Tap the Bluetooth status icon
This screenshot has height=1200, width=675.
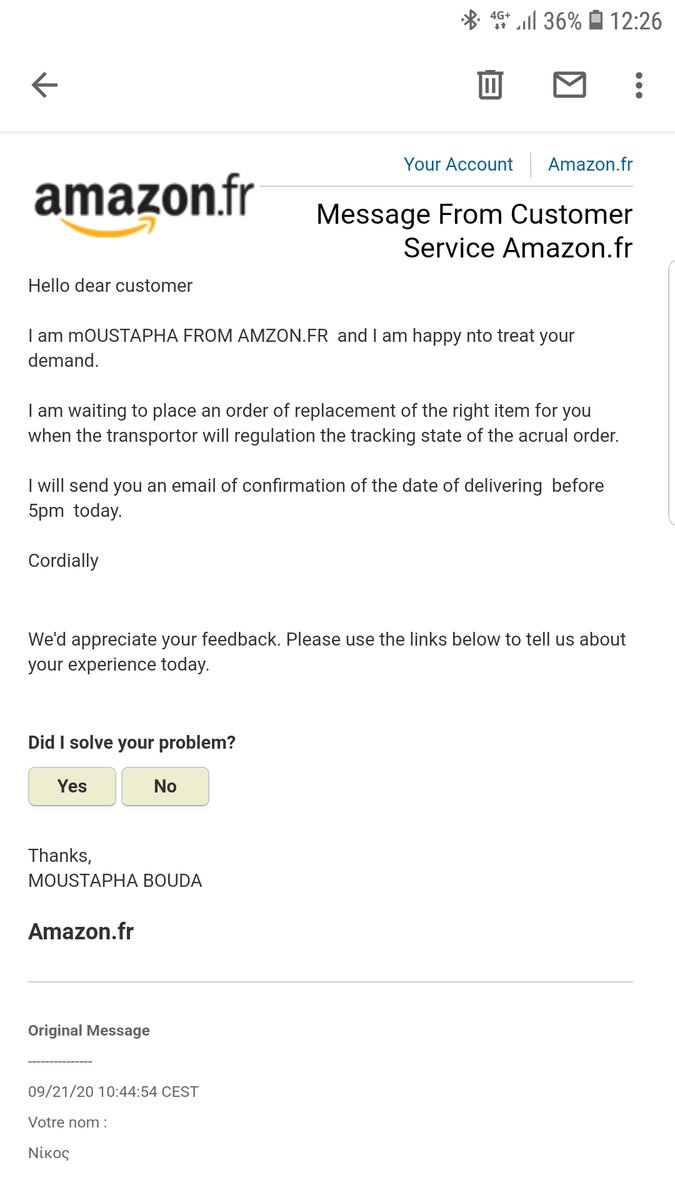tap(470, 20)
